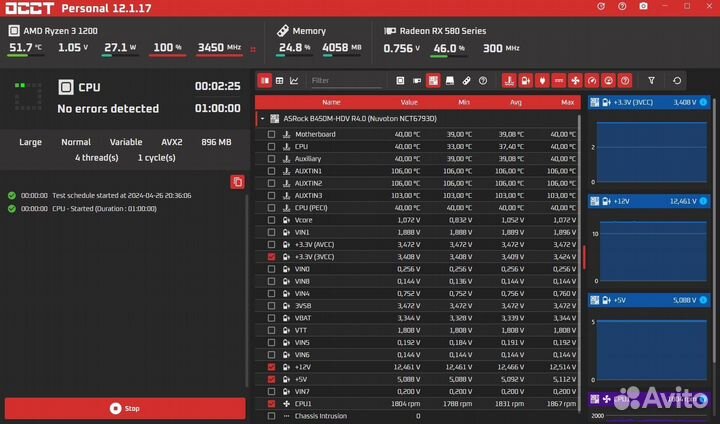Sort table by Max column header
720x424 pixels.
pyautogui.click(x=568, y=102)
